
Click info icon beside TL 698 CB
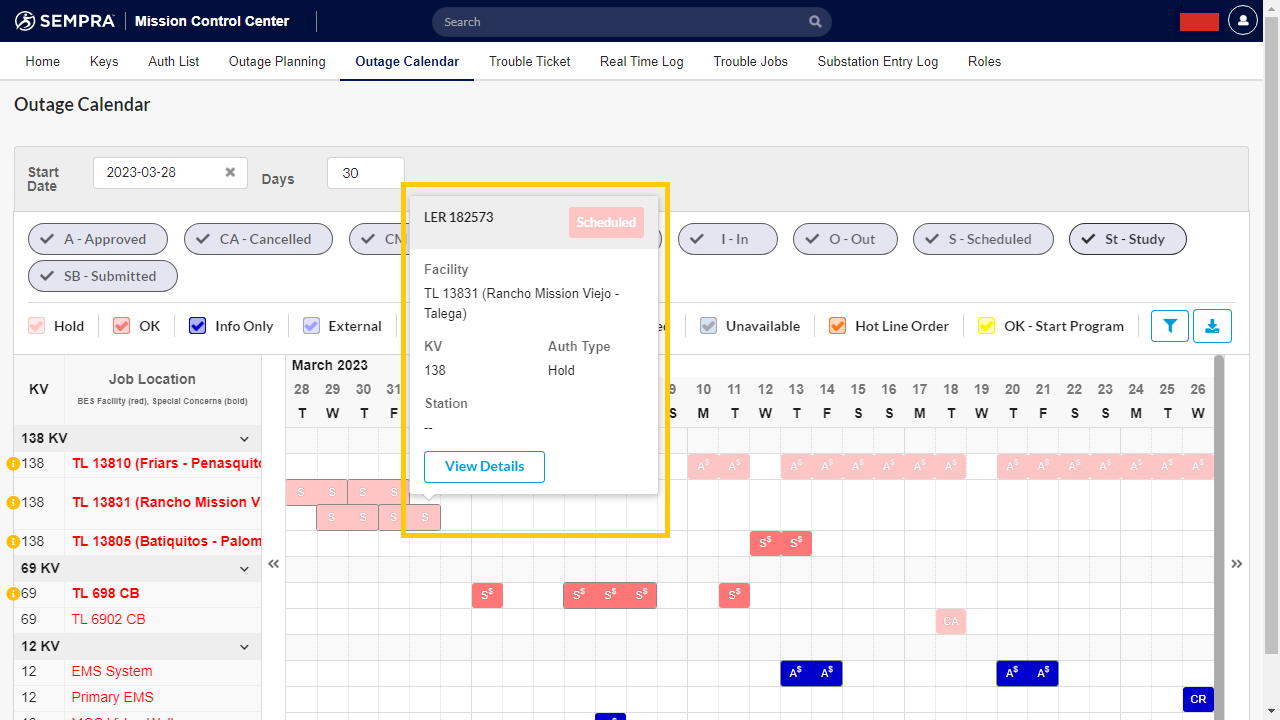tap(13, 594)
